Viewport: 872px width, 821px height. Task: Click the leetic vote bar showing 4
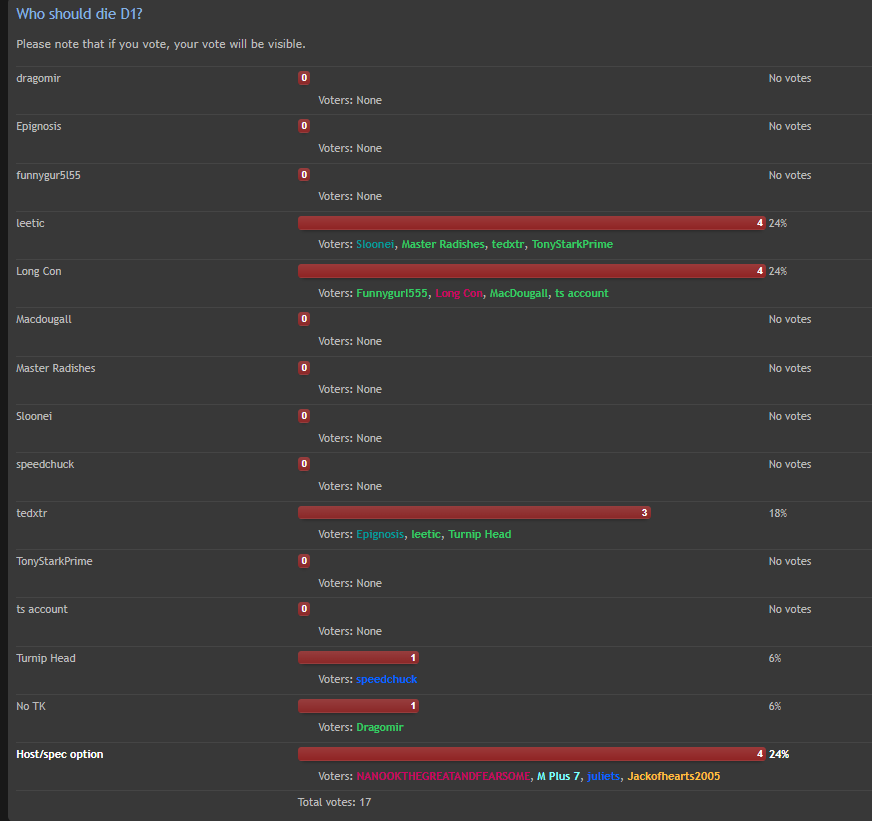[x=532, y=223]
